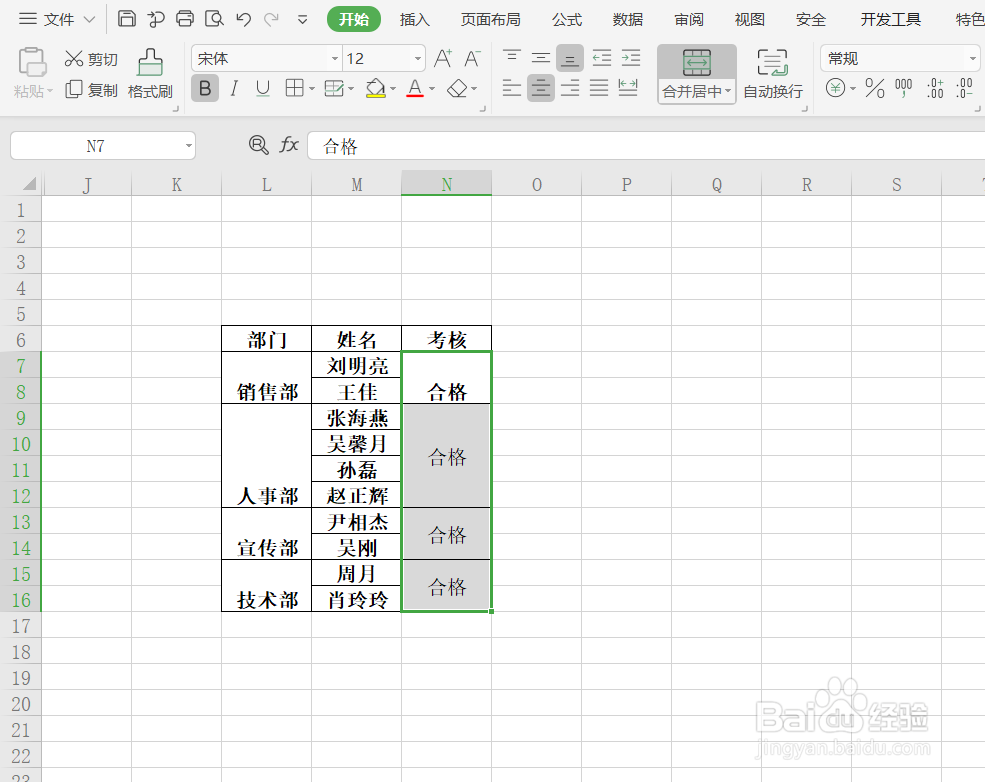This screenshot has height=782, width=985.
Task: Click the Auto Wrap (自动换行) button
Action: [773, 73]
